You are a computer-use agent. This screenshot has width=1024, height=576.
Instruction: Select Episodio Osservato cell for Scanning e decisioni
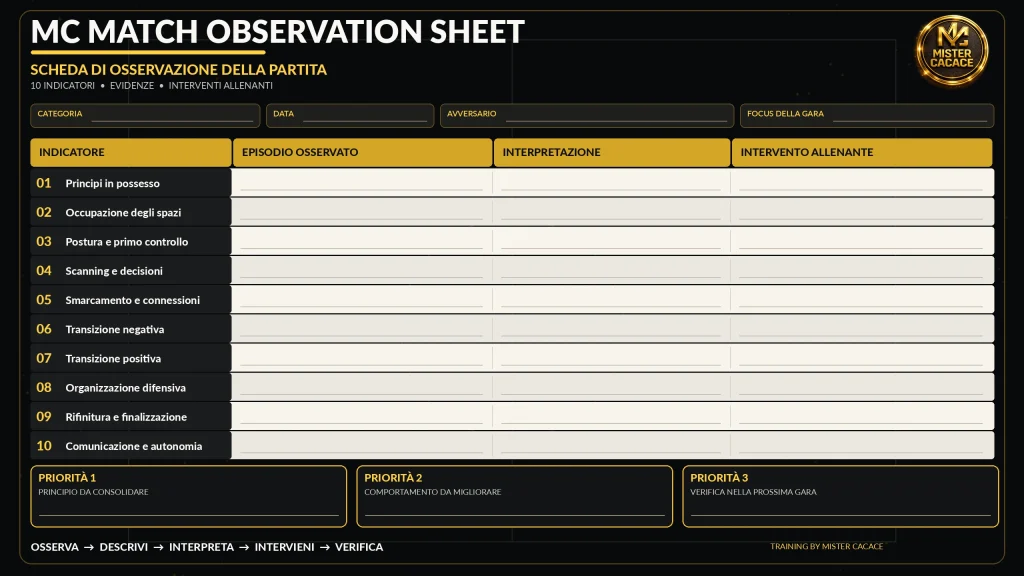pyautogui.click(x=362, y=270)
